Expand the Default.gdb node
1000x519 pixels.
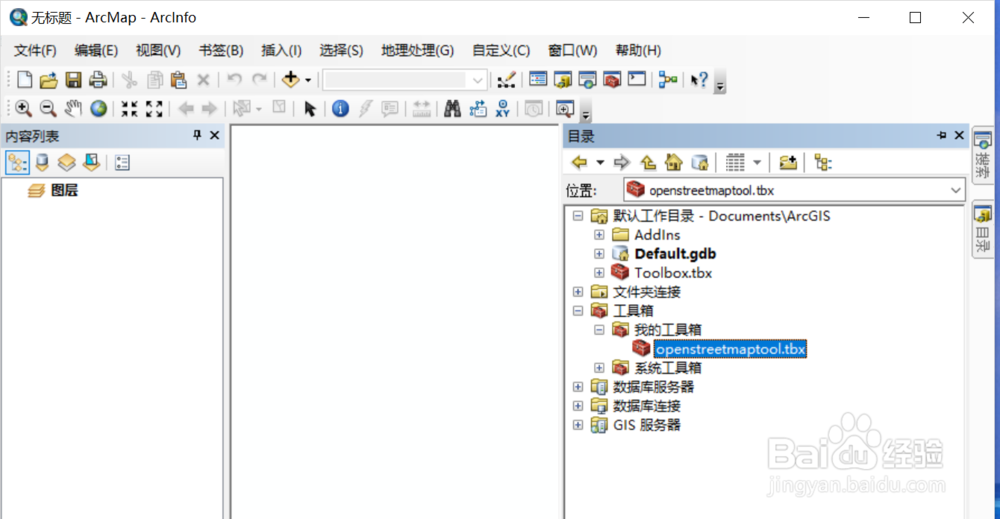[x=599, y=254]
